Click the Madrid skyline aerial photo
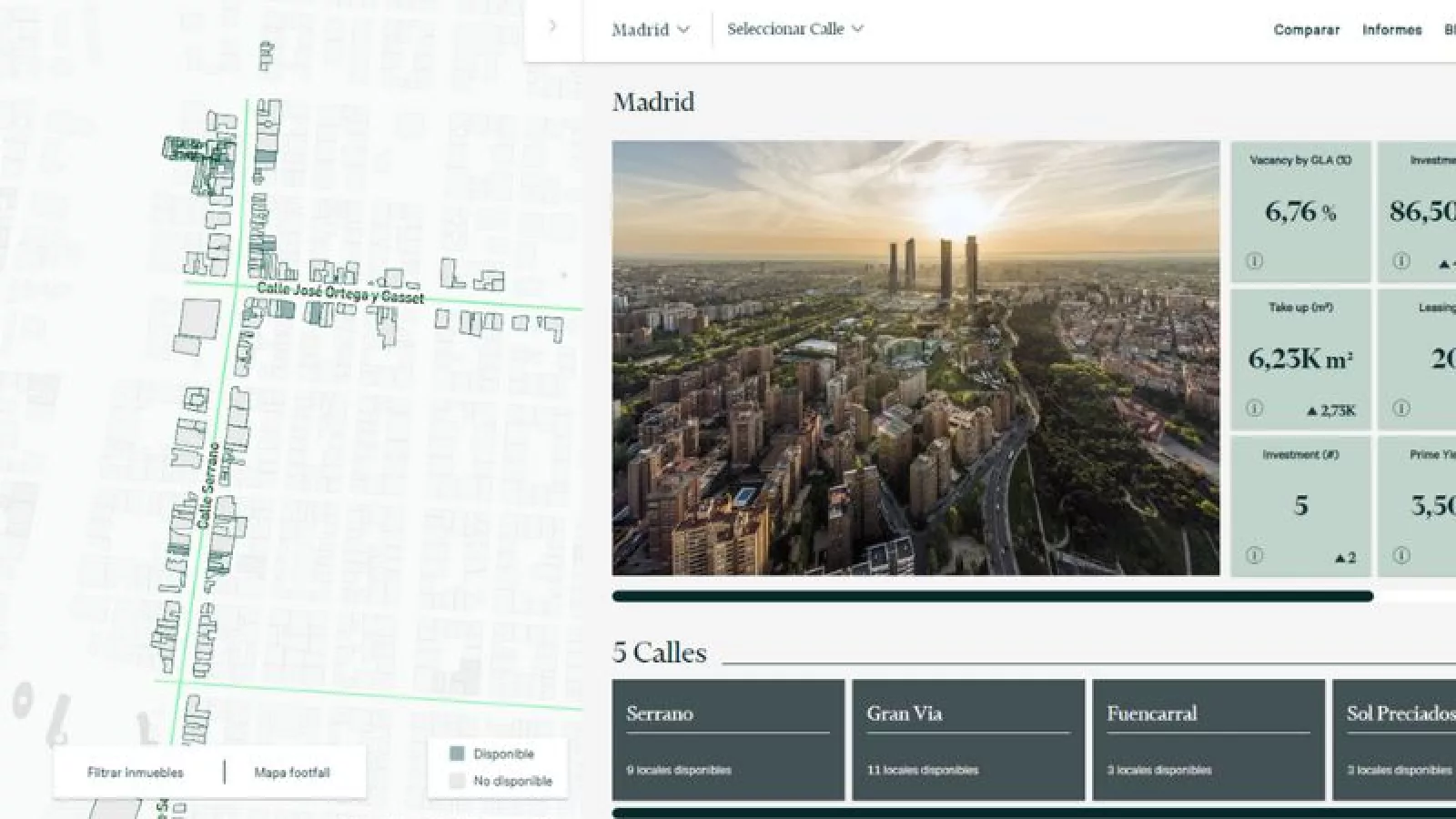This screenshot has height=819, width=1456. [x=915, y=358]
